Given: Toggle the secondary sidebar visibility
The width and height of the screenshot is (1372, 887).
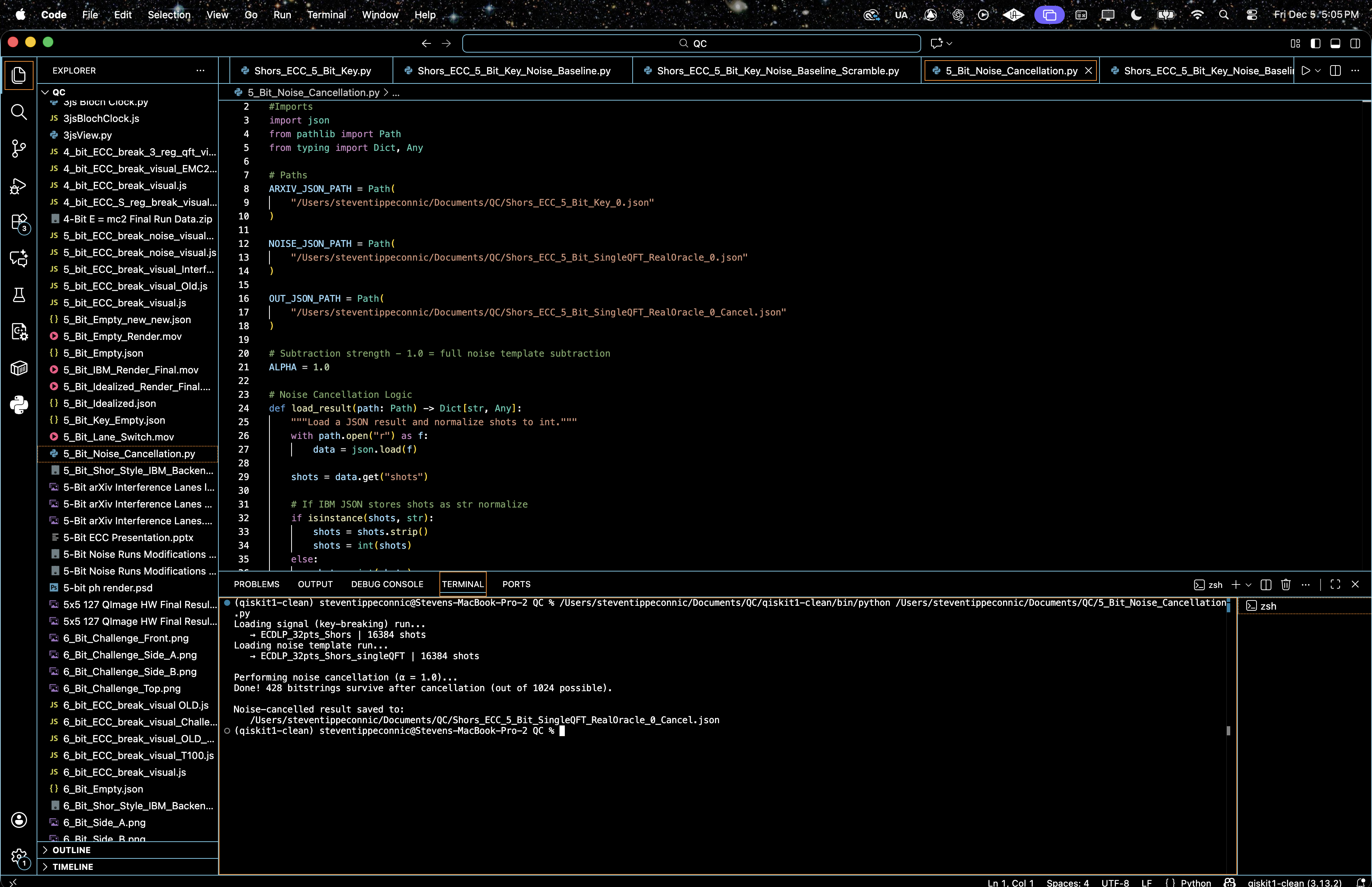Looking at the screenshot, I should coord(1355,43).
